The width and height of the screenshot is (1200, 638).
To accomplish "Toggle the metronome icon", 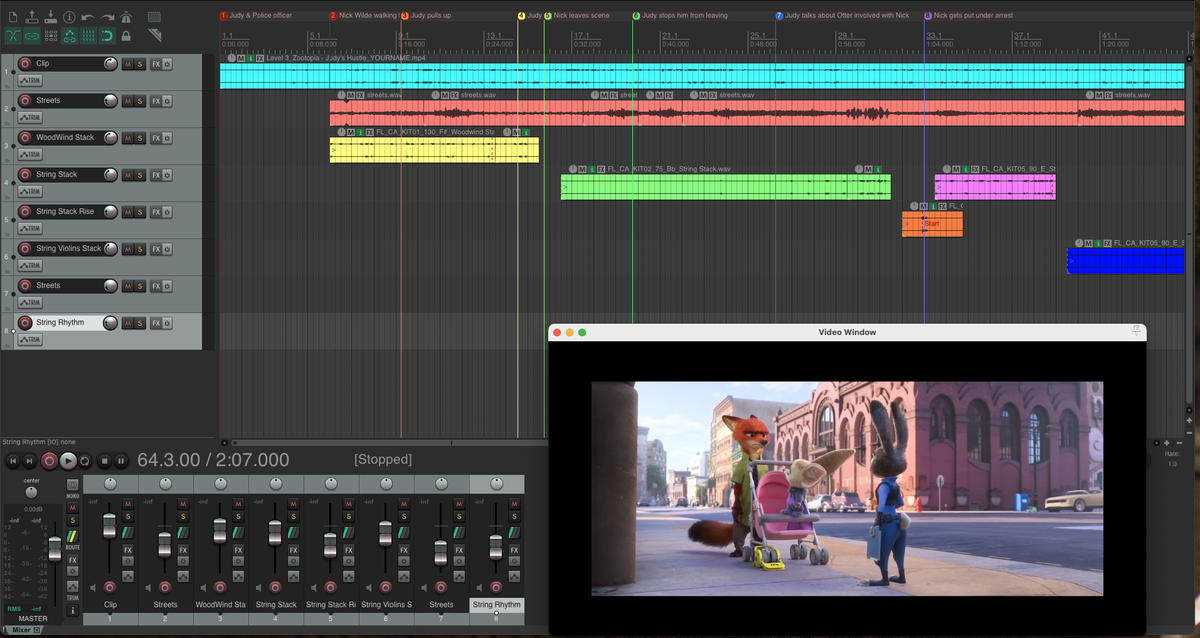I will coord(126,17).
